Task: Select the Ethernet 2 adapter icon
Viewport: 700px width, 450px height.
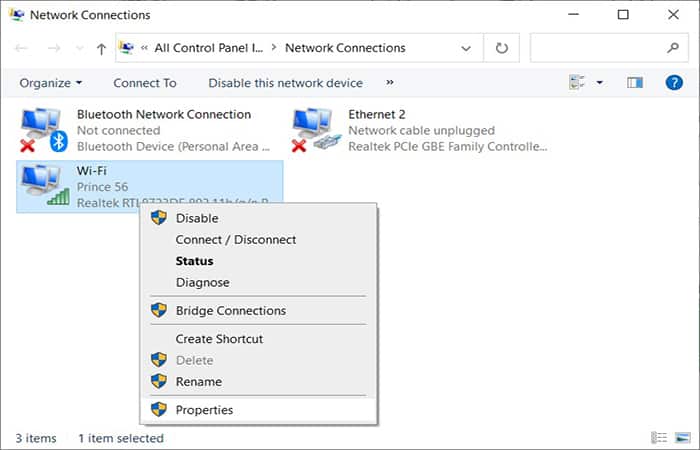Action: [x=317, y=130]
